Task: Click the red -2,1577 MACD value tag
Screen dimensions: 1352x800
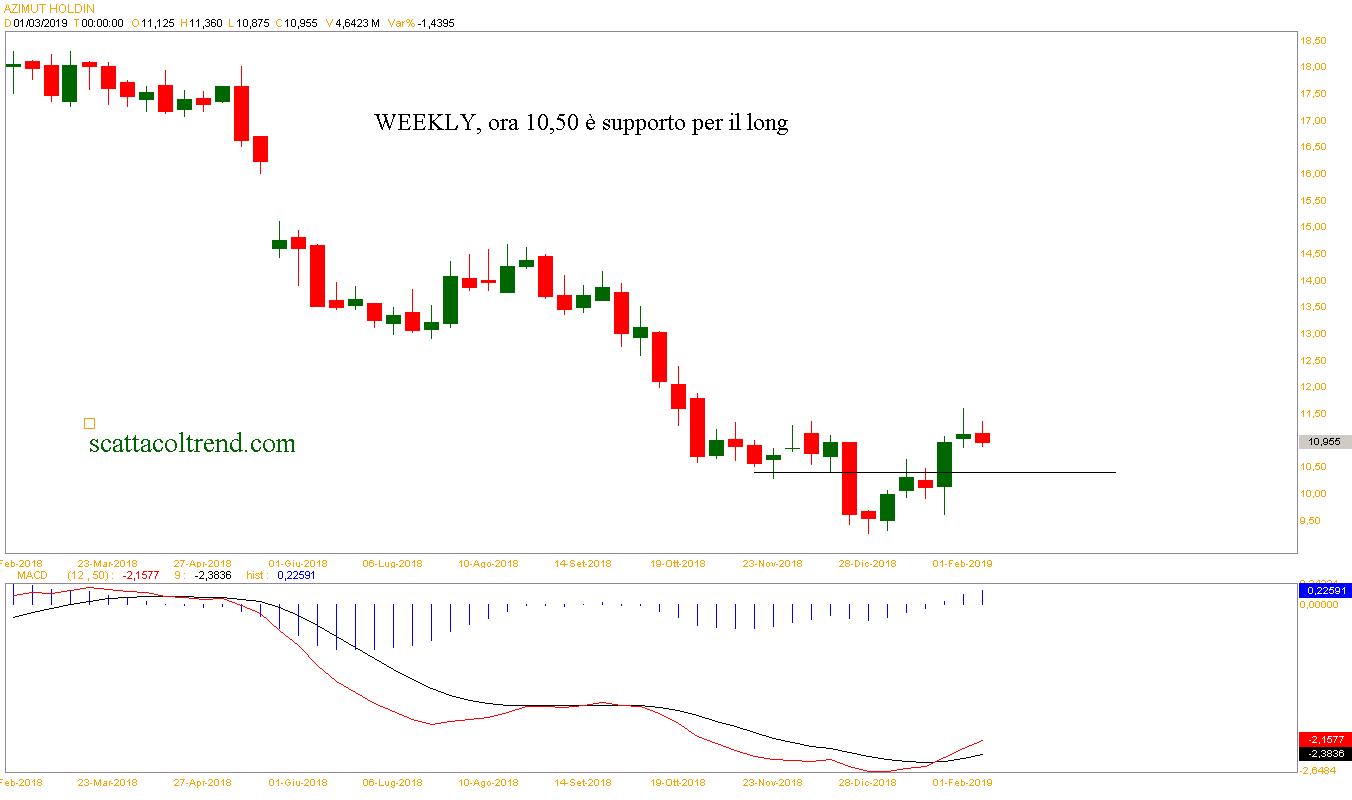Action: pyautogui.click(x=1324, y=740)
